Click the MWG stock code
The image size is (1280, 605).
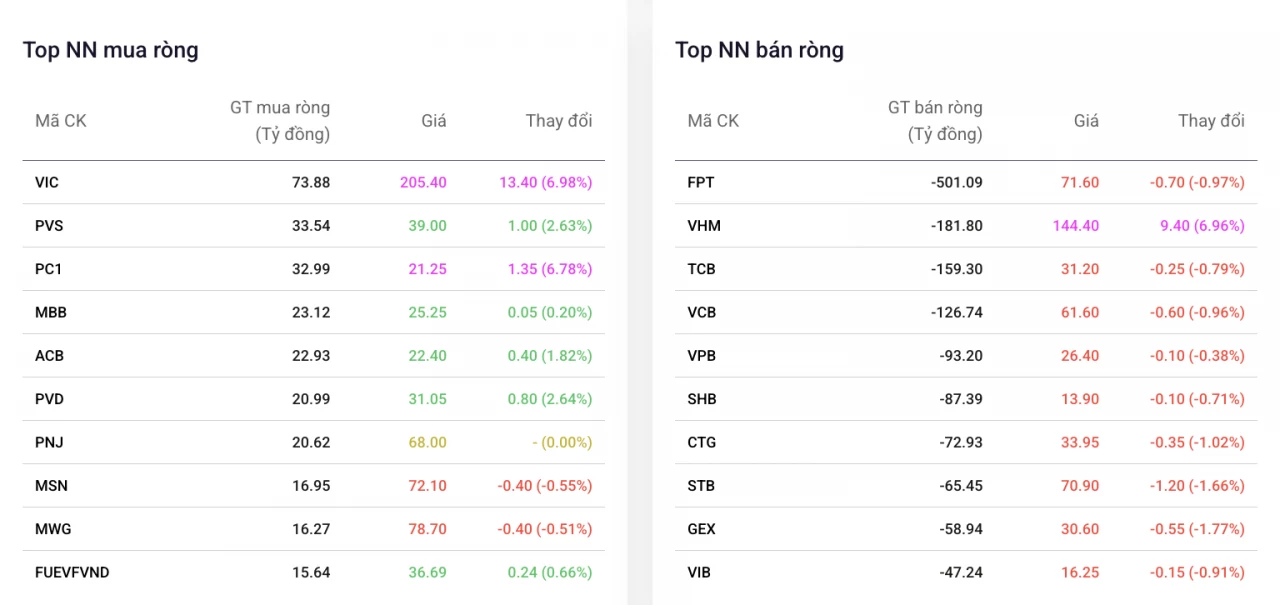tap(53, 529)
